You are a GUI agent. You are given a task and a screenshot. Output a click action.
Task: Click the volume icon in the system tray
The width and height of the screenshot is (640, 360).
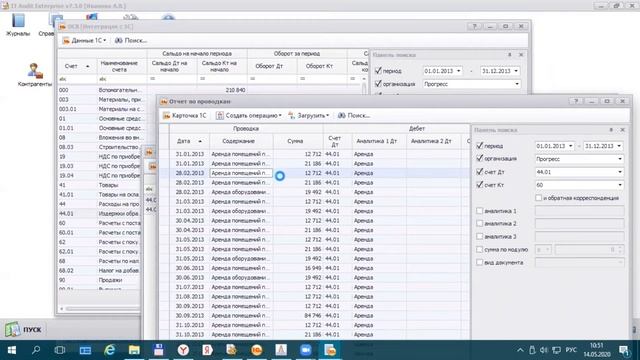click(x=543, y=350)
